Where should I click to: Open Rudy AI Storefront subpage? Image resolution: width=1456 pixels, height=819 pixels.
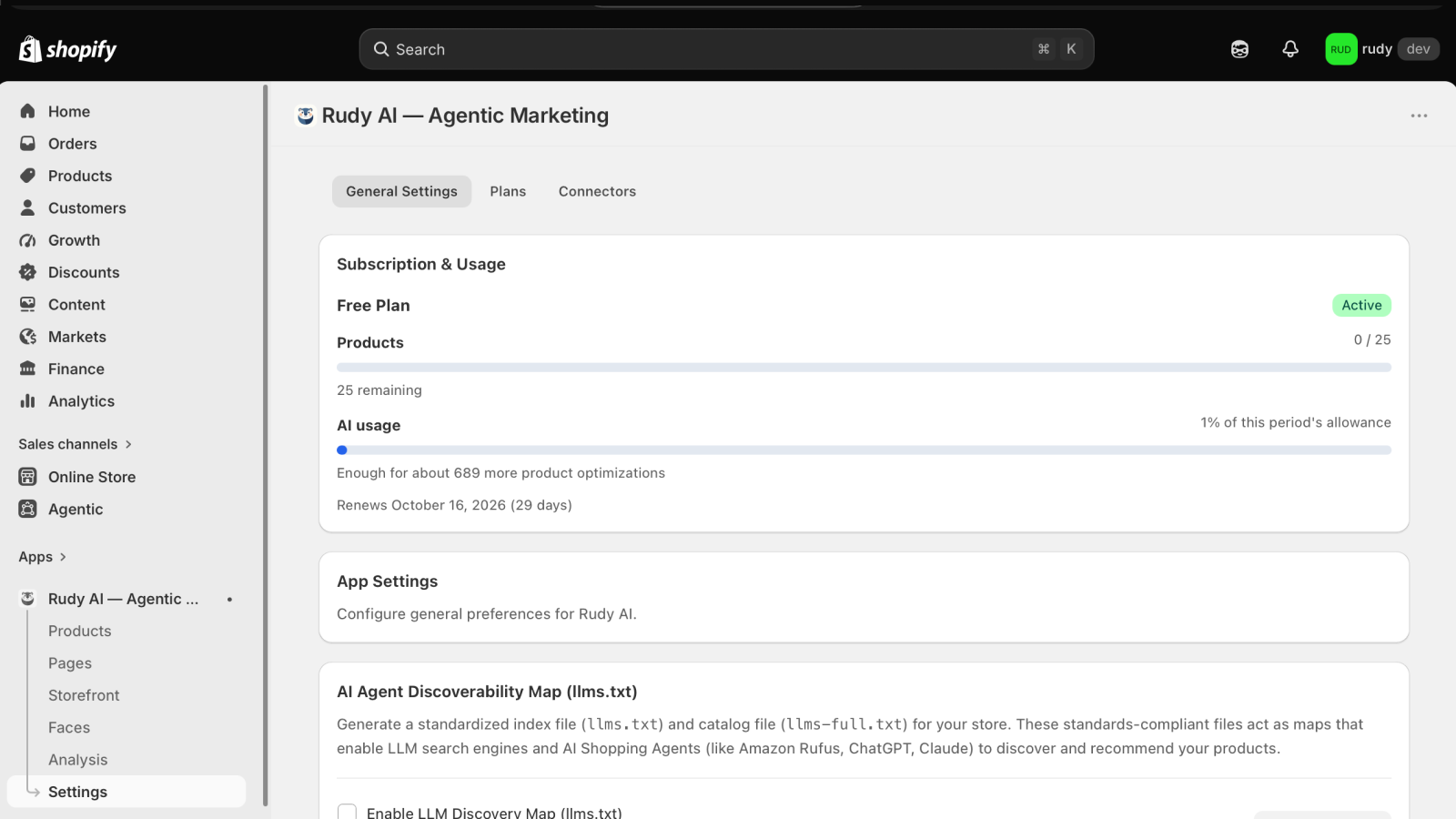pos(84,695)
